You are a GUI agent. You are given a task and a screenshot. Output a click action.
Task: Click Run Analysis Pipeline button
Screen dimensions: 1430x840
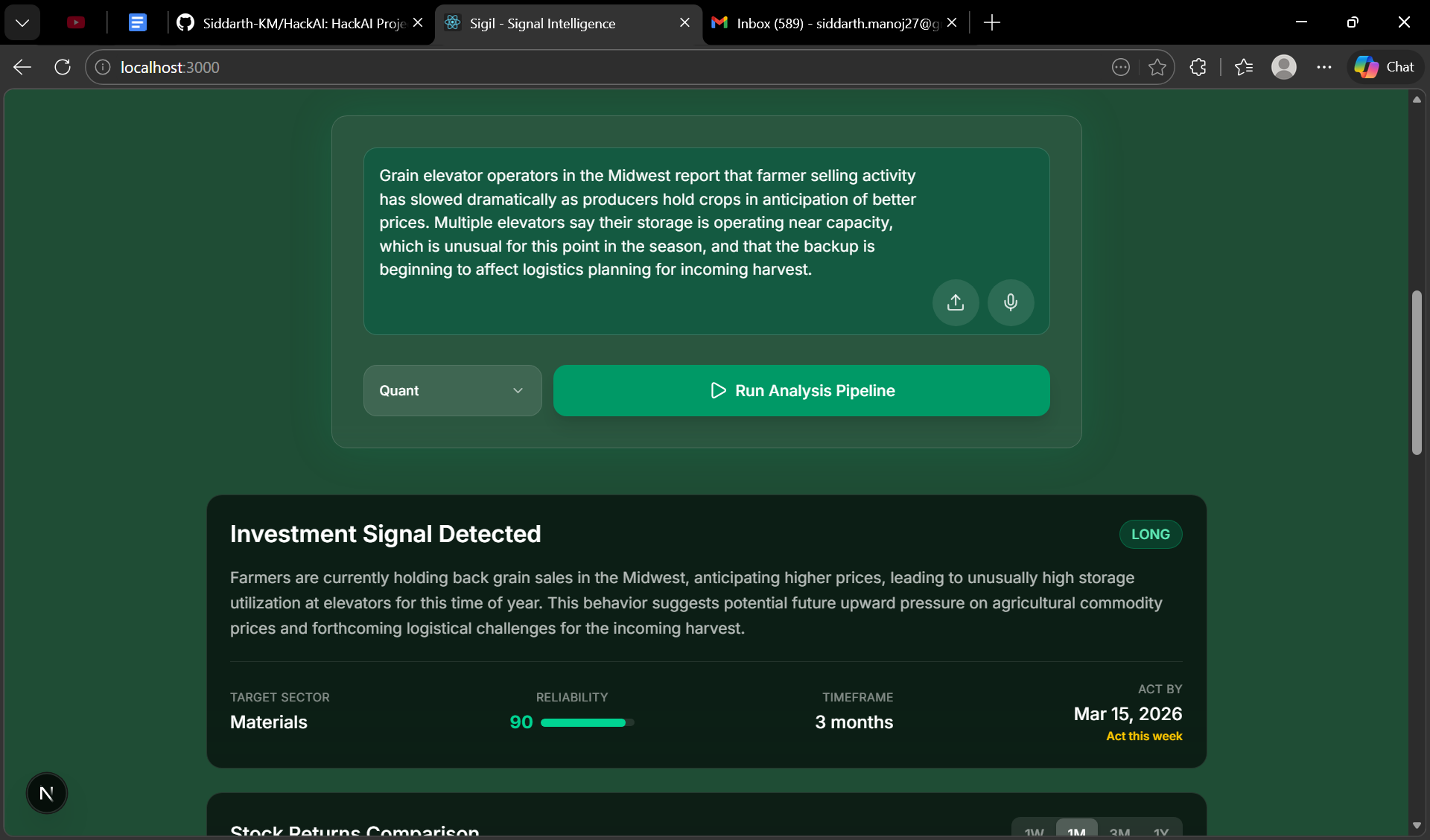coord(801,390)
